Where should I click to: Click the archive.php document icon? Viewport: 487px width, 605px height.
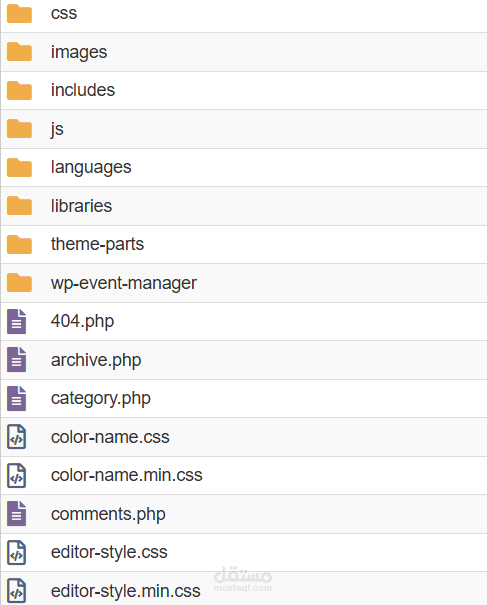coord(17,360)
